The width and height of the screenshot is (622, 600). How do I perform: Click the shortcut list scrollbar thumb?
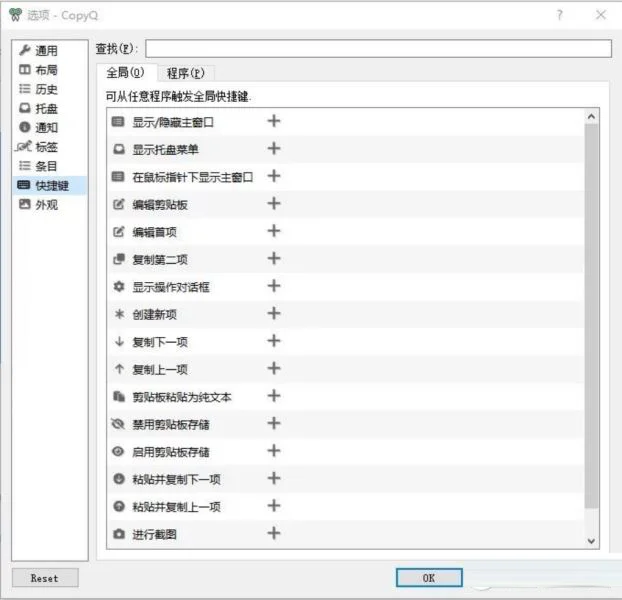pyautogui.click(x=591, y=316)
